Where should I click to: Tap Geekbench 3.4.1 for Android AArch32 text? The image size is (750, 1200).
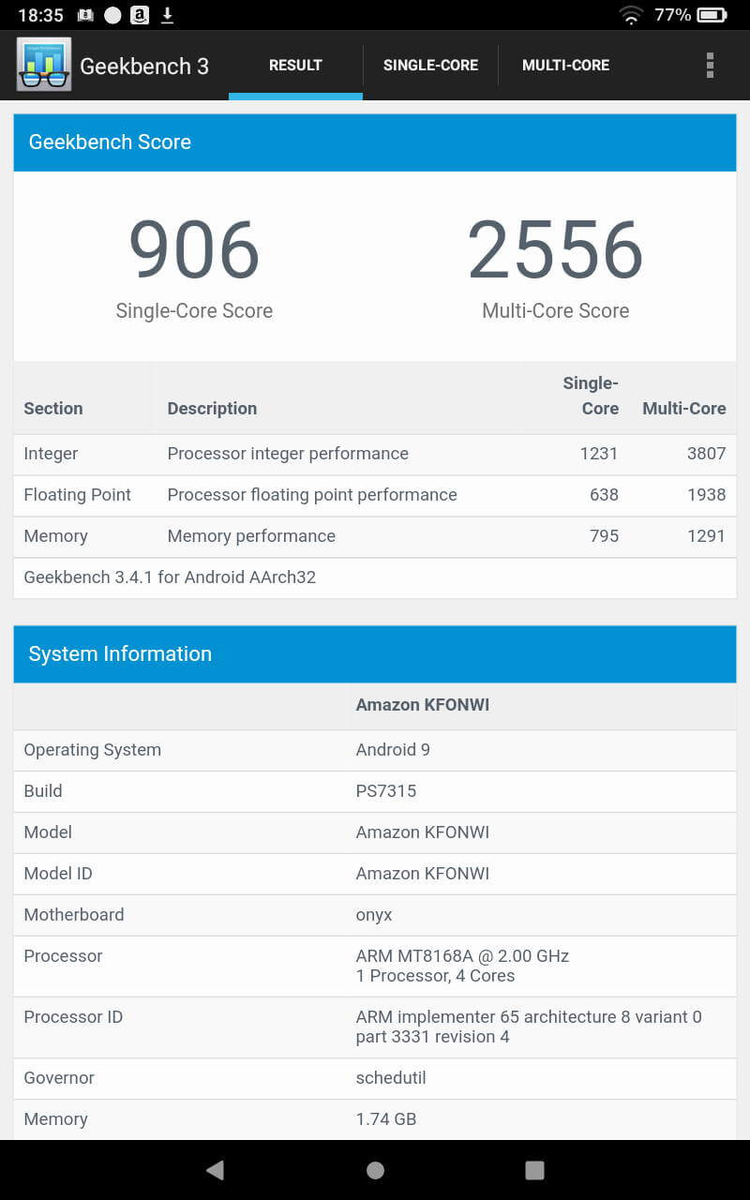(170, 577)
